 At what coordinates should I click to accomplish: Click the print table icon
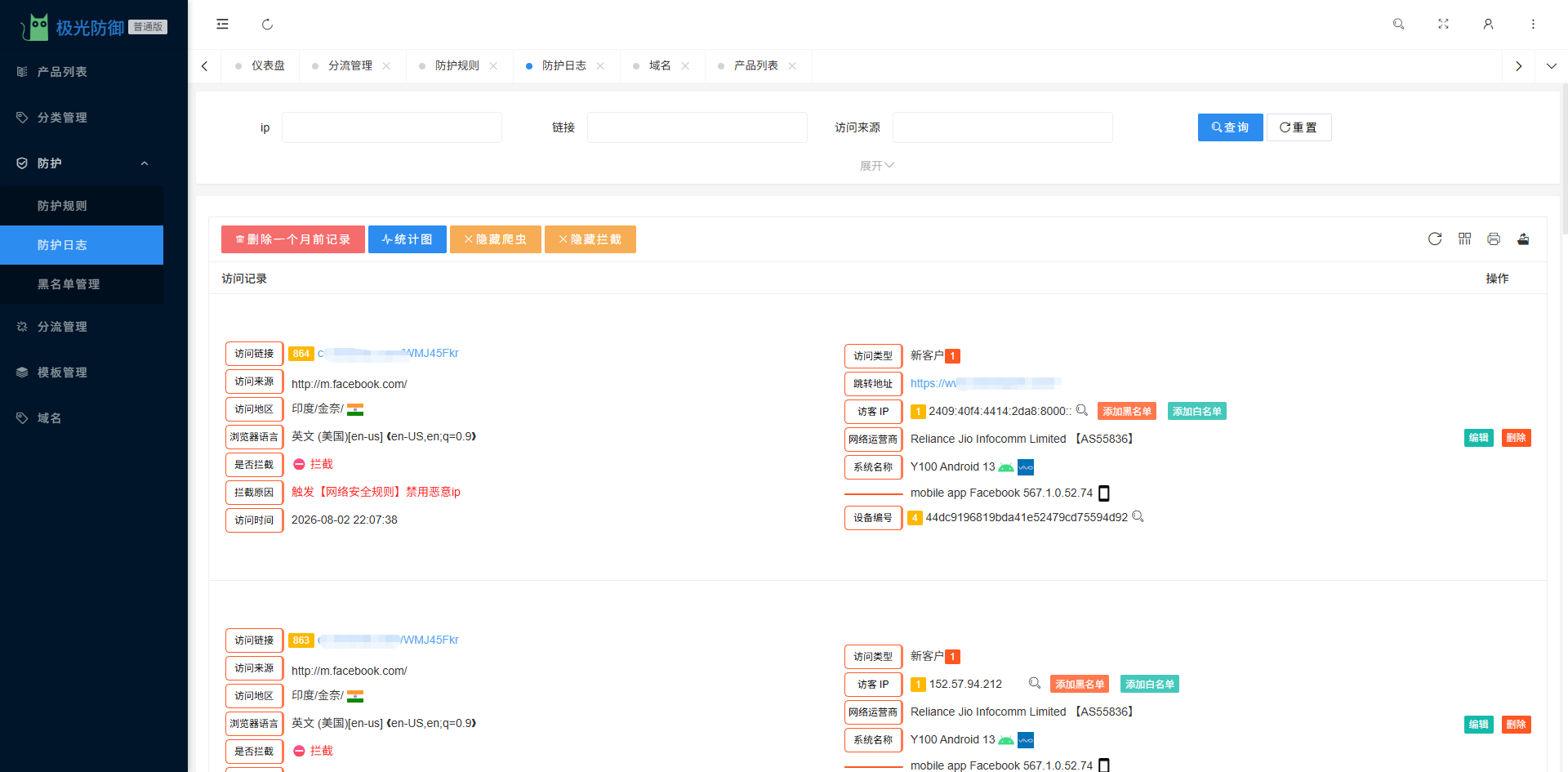(x=1494, y=239)
